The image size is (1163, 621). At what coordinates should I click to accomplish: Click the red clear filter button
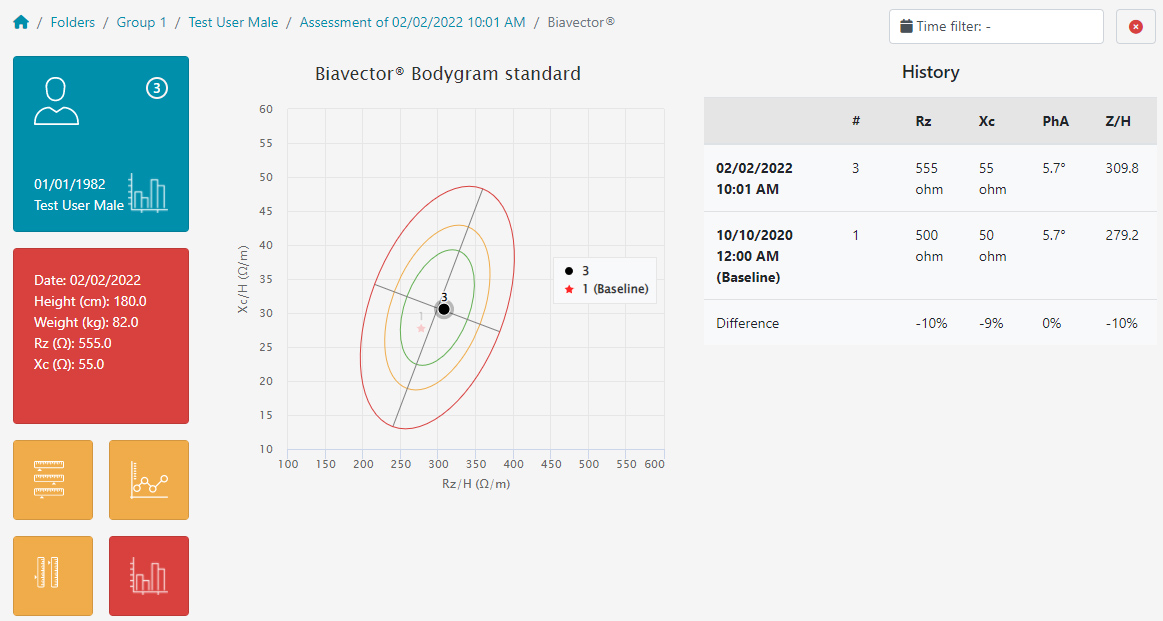pos(1136,27)
